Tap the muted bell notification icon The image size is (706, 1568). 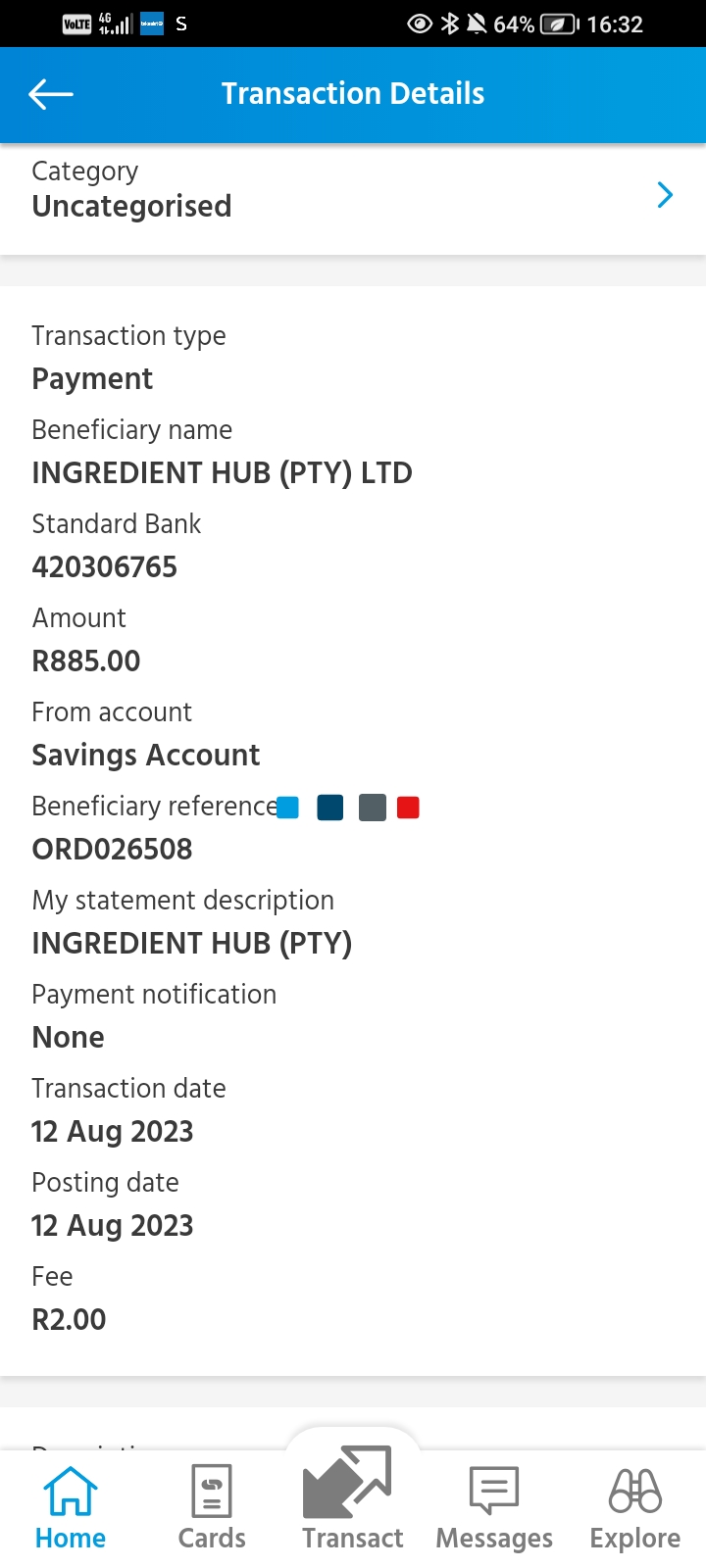(477, 24)
